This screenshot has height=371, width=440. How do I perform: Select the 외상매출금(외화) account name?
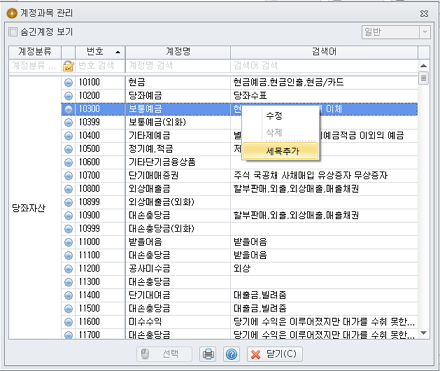click(178, 203)
